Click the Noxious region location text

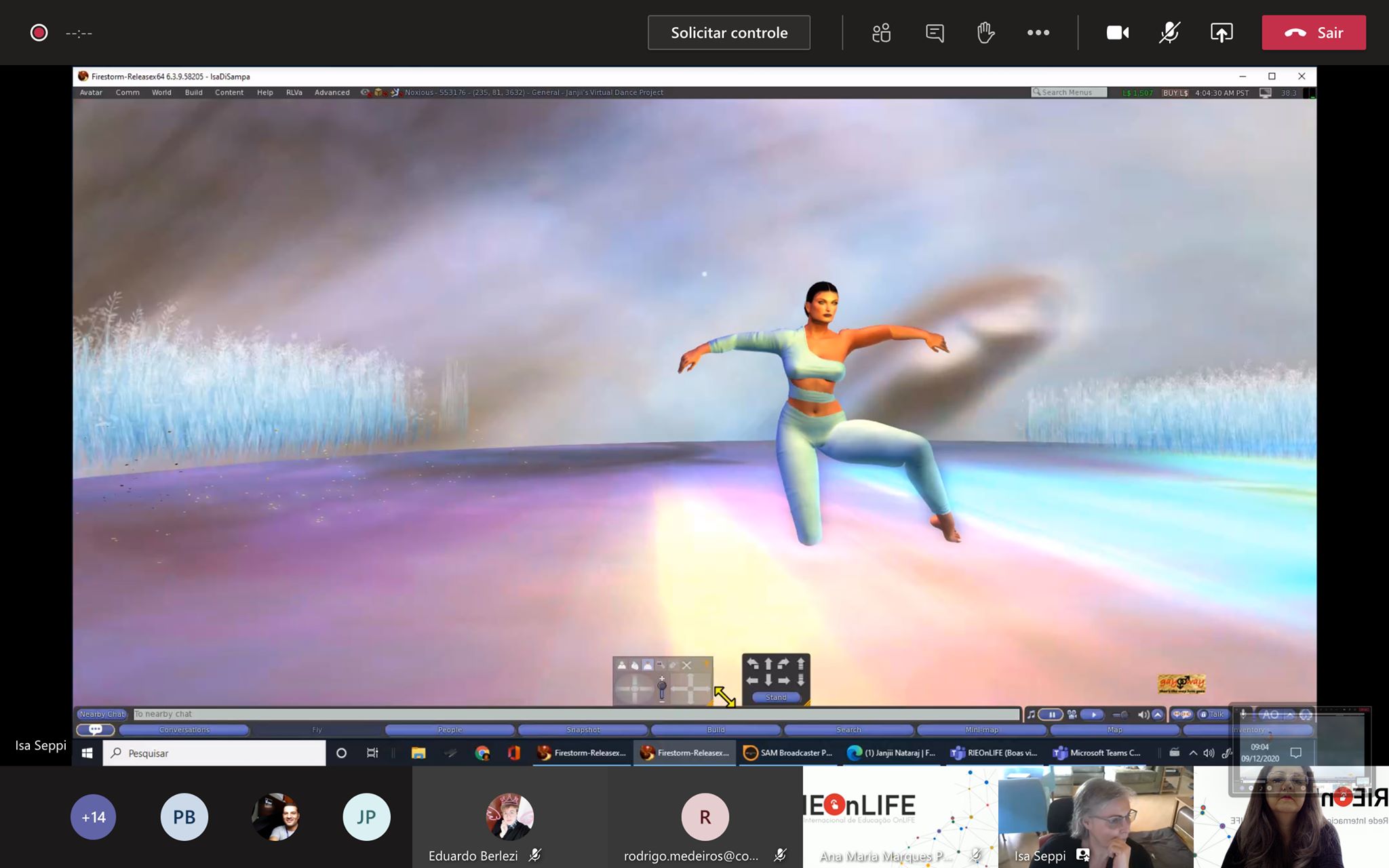click(534, 92)
